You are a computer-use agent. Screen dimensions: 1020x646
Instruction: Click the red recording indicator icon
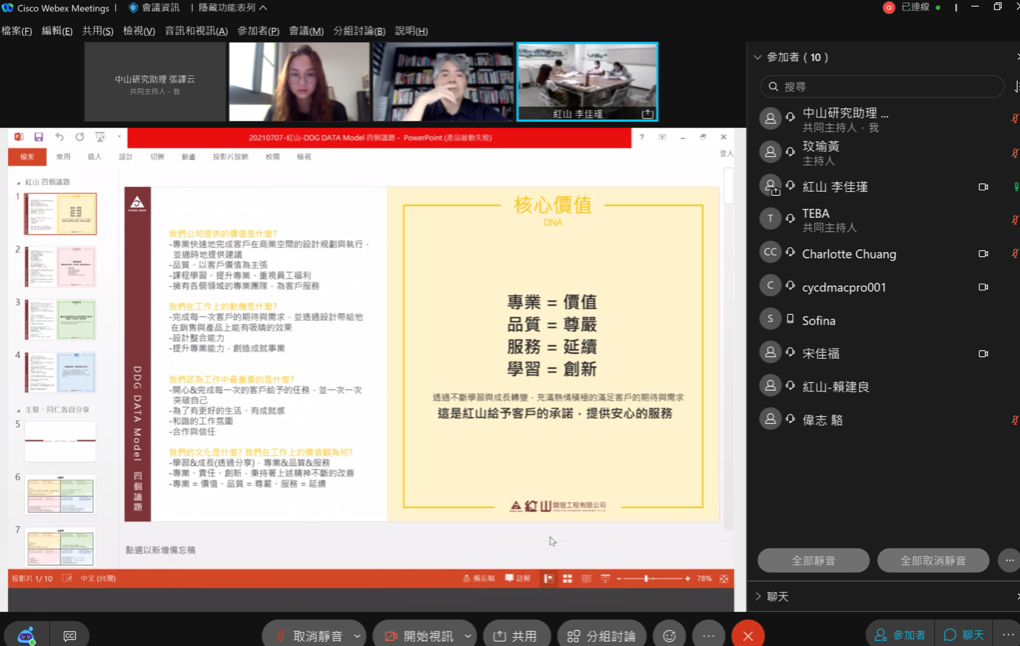[889, 8]
